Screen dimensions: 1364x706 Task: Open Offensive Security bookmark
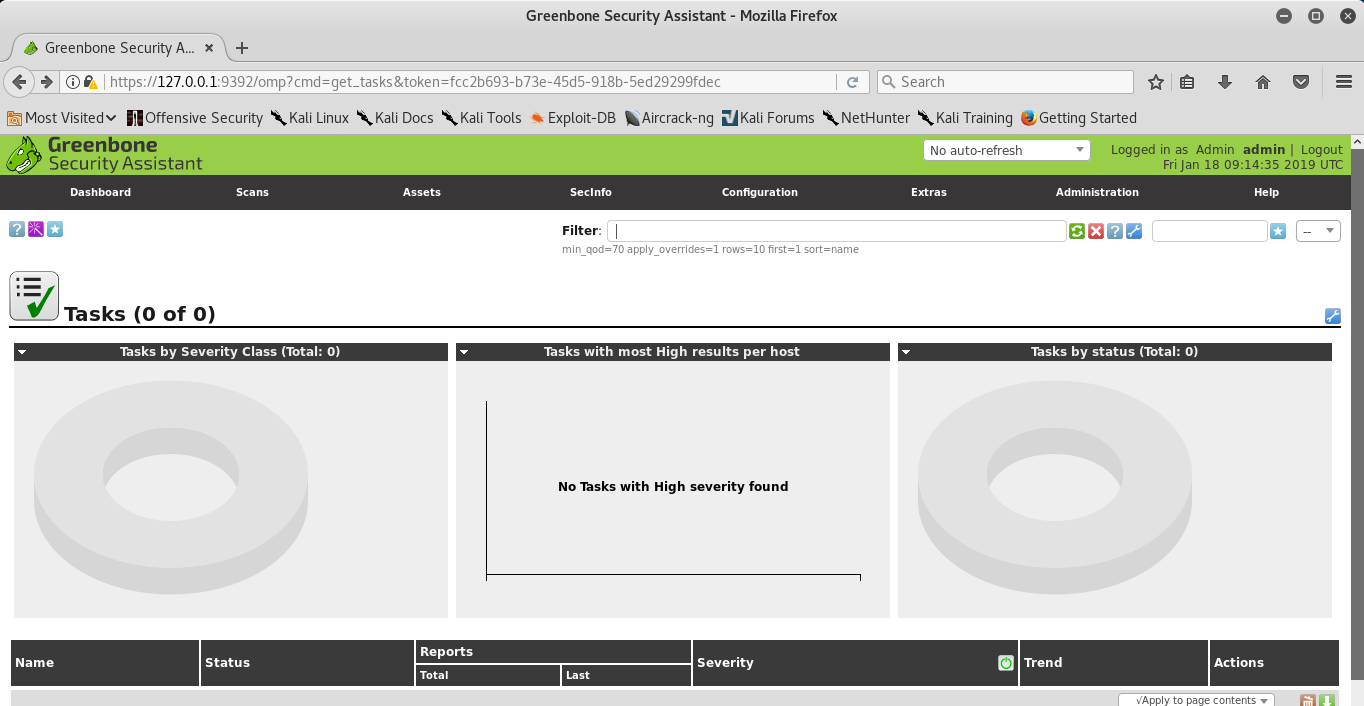pos(195,118)
